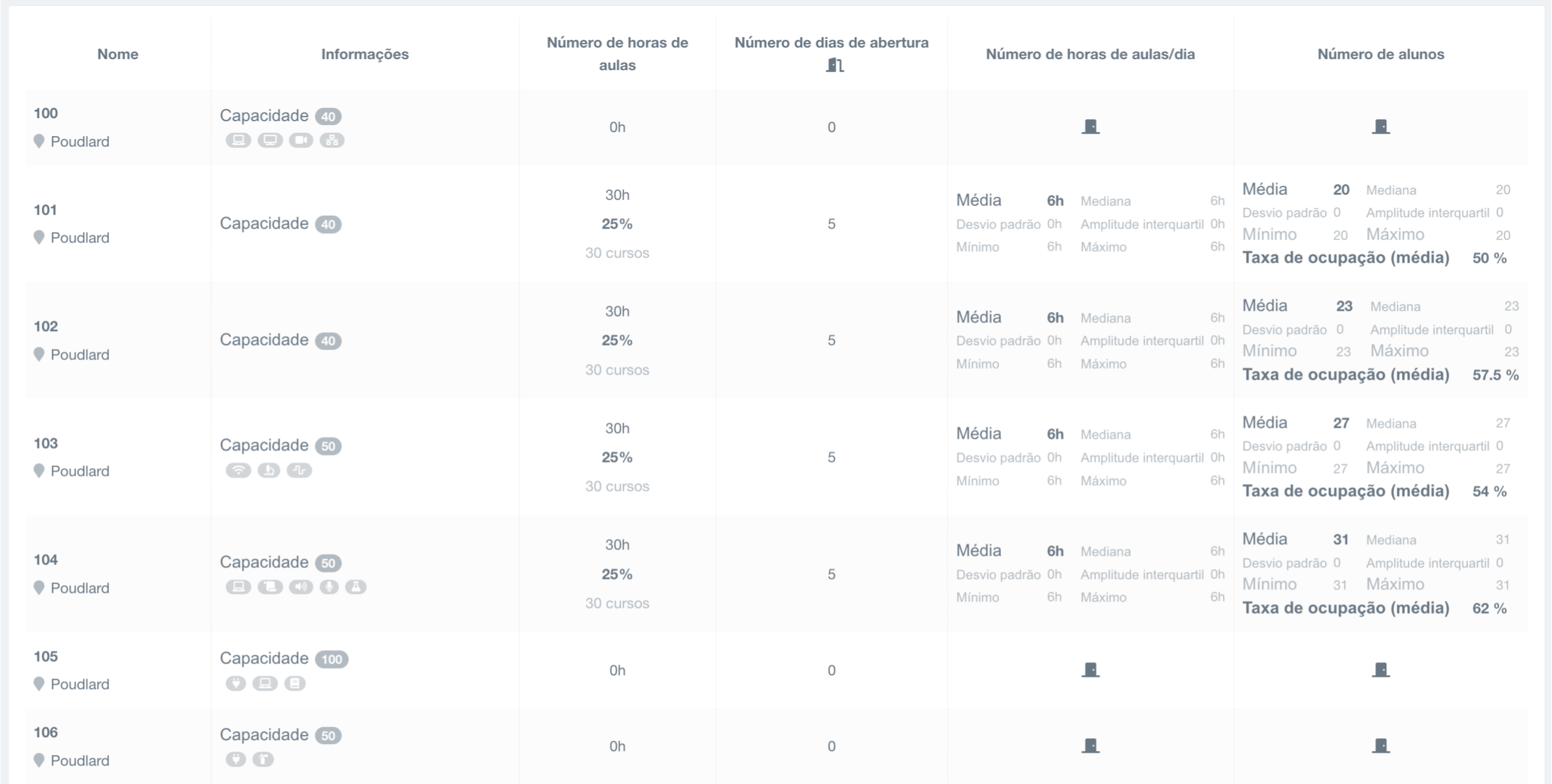1552x784 pixels.
Task: Click the book icon in room 105
Action: coord(295,683)
